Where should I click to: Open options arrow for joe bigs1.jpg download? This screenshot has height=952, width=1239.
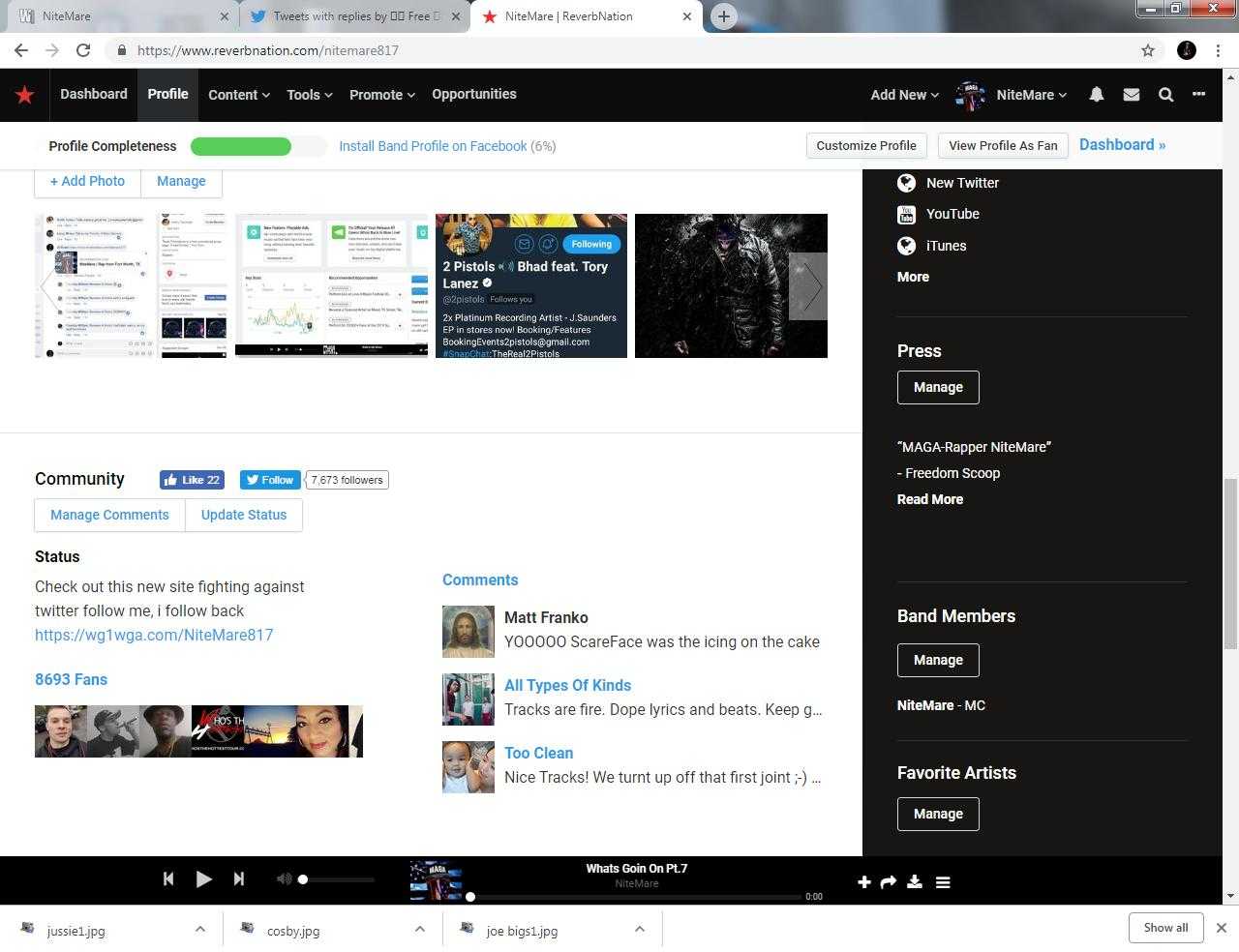pos(640,929)
